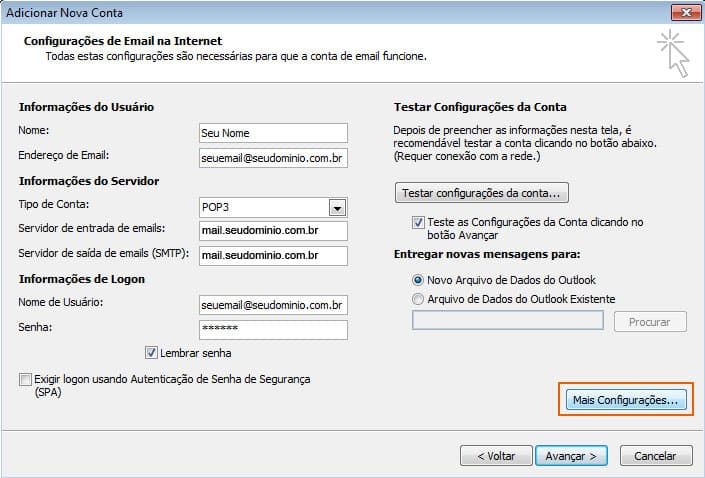Choose Arquivo de Dados do Outlook Existente
This screenshot has width=705, height=478.
pos(418,298)
